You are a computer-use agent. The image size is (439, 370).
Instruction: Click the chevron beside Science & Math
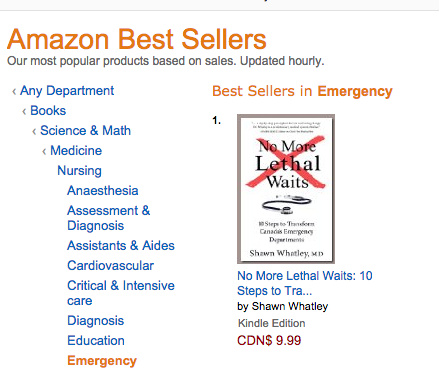[34, 131]
